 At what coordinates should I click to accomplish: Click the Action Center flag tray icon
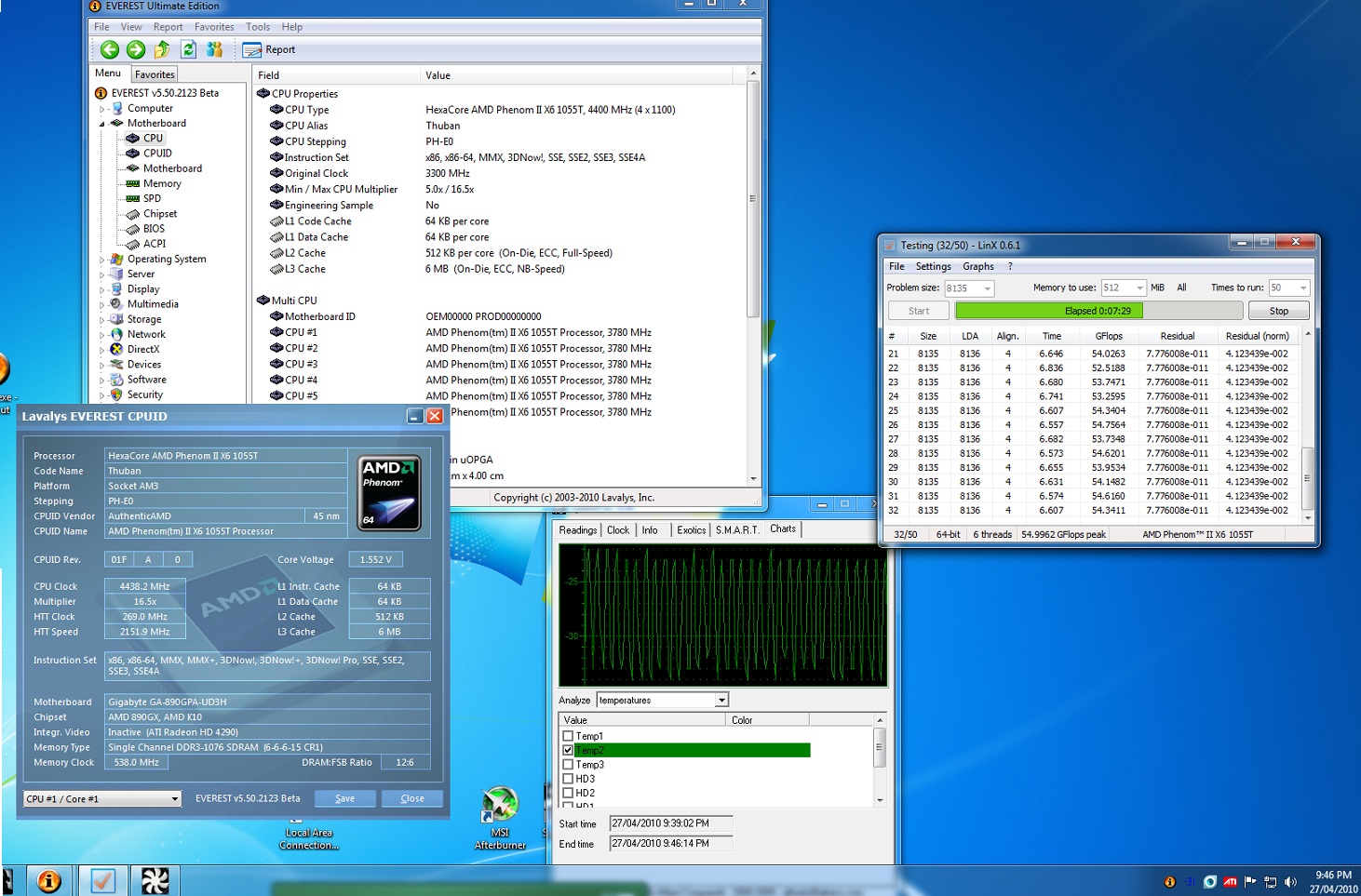click(x=1250, y=882)
